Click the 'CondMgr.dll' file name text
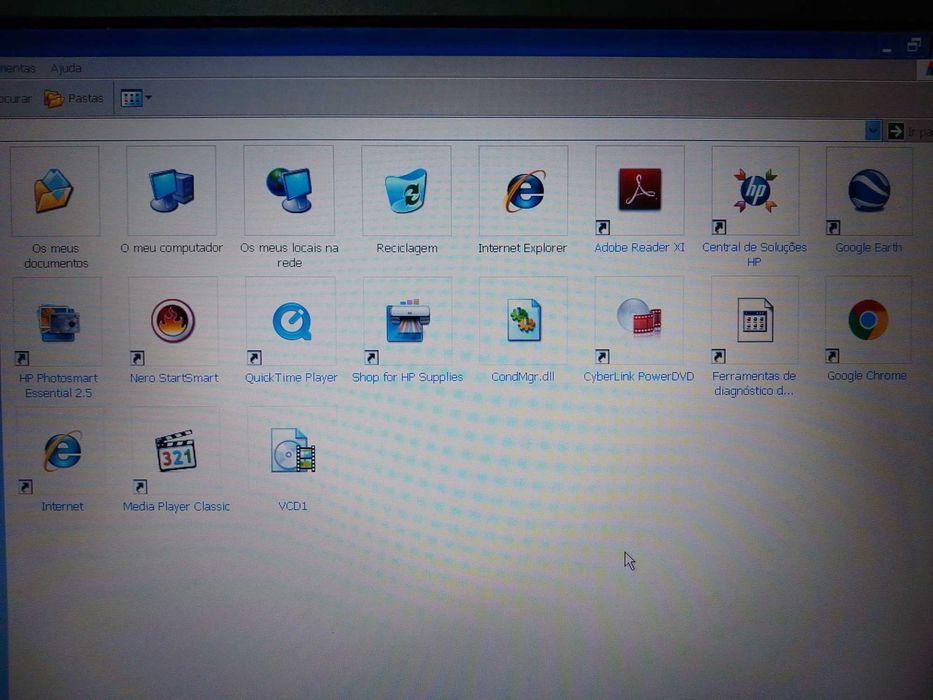 [x=523, y=377]
